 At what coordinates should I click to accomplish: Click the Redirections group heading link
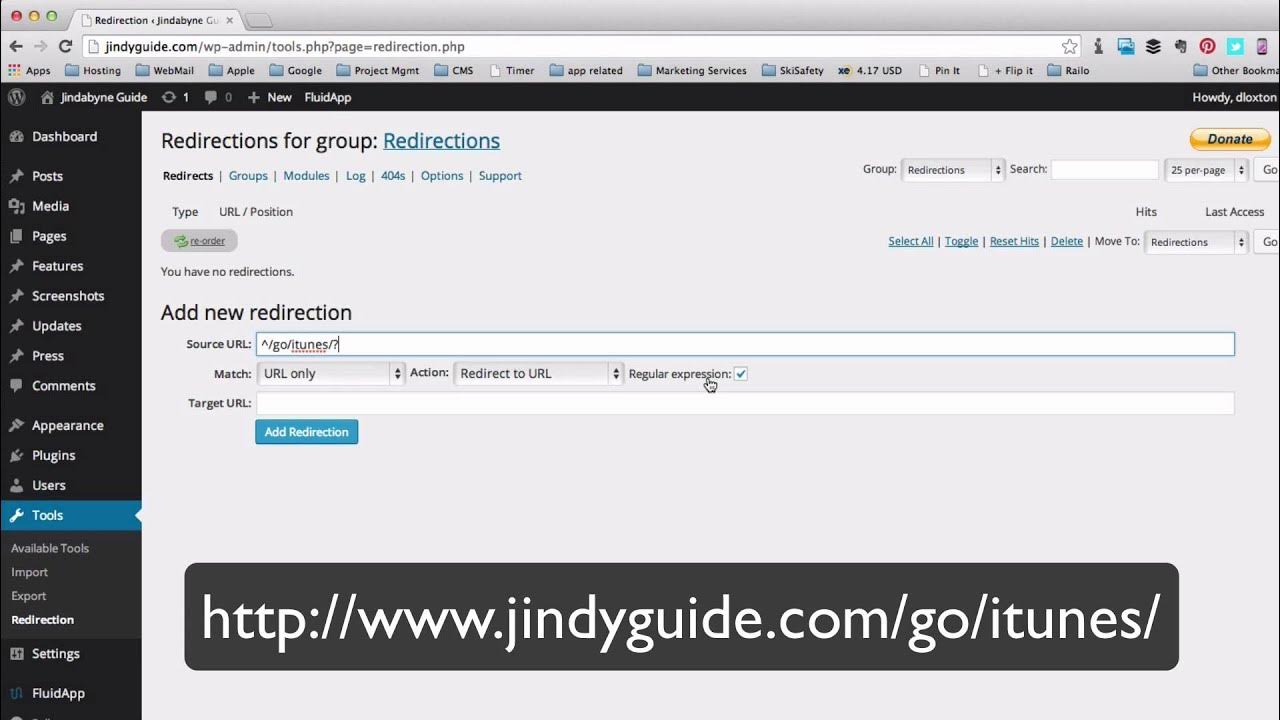(x=441, y=141)
